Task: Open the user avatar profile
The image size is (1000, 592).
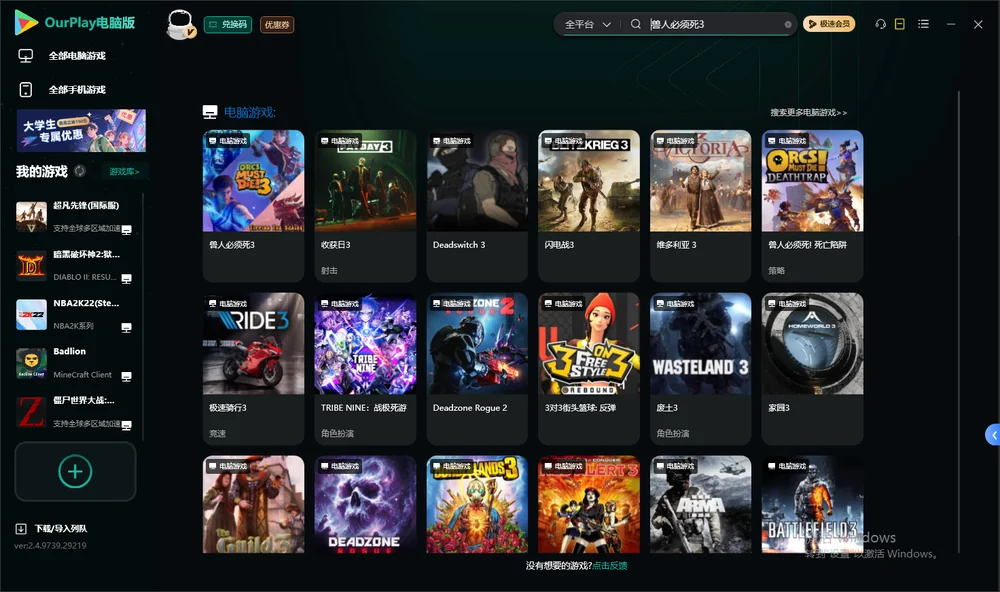Action: point(180,24)
